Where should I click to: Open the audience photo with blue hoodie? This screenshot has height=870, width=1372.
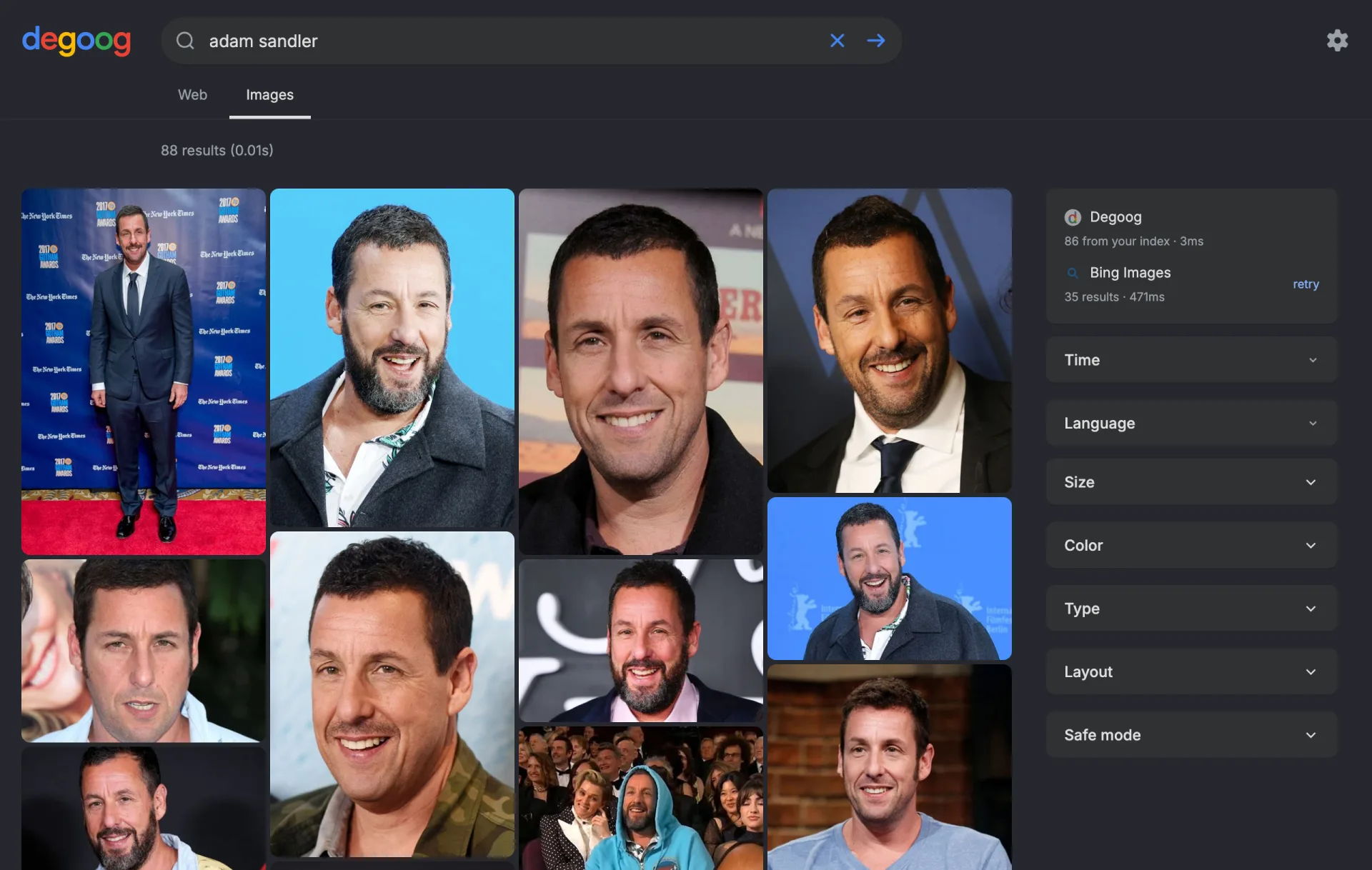click(641, 798)
